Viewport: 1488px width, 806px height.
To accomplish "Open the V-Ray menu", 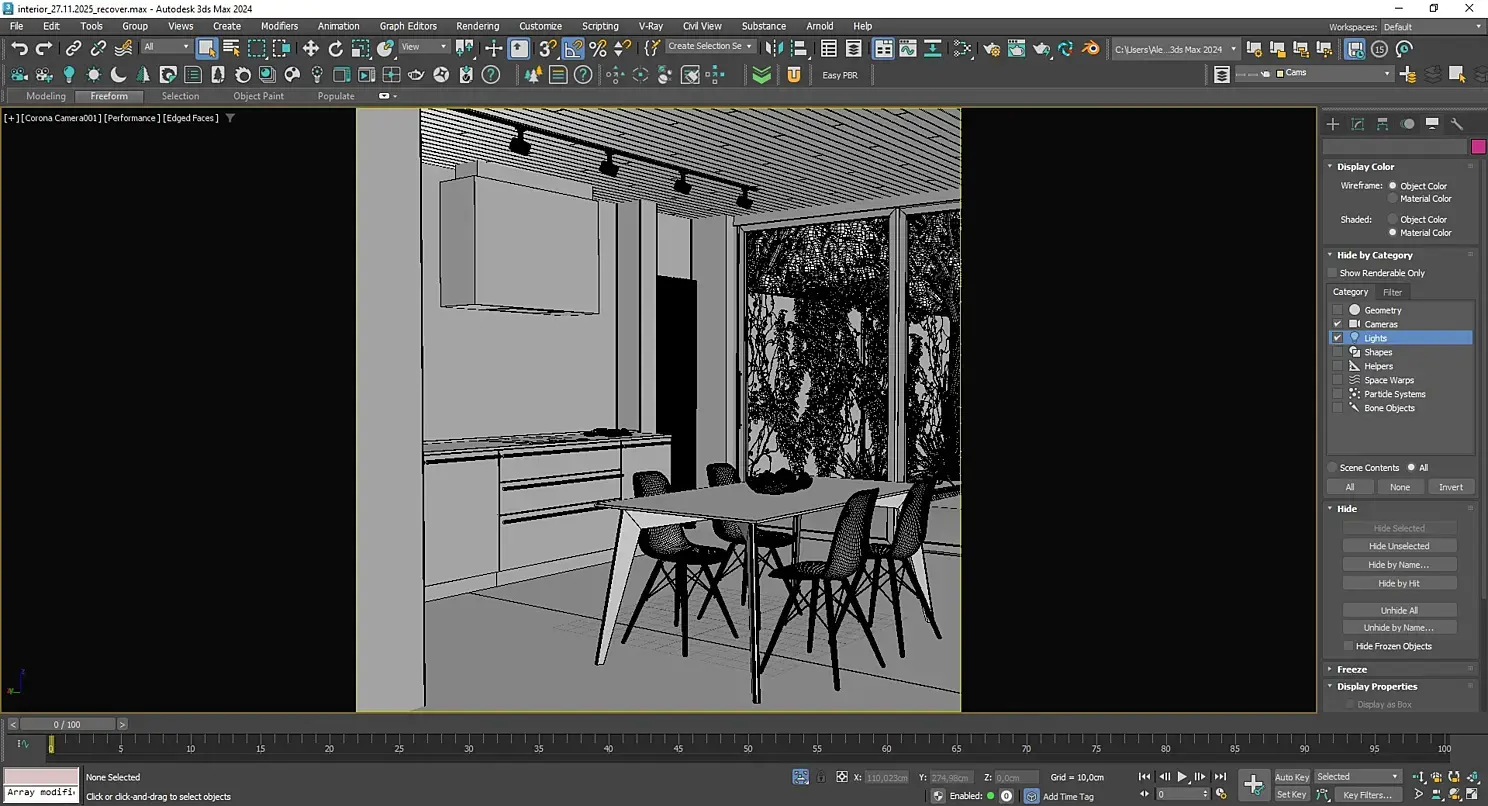I will (x=650, y=26).
